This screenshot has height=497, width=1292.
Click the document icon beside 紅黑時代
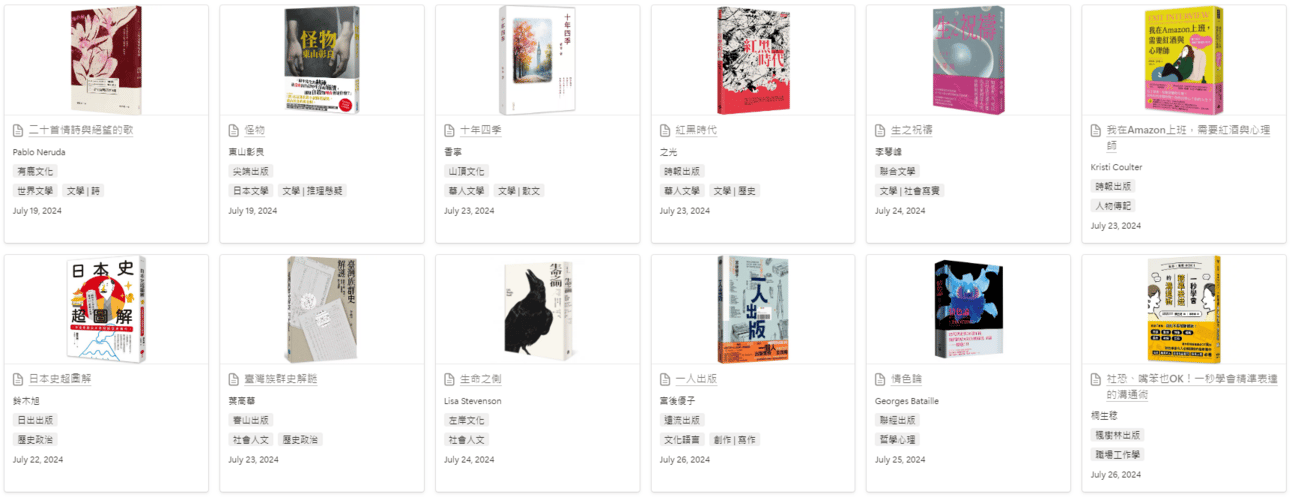(x=665, y=131)
